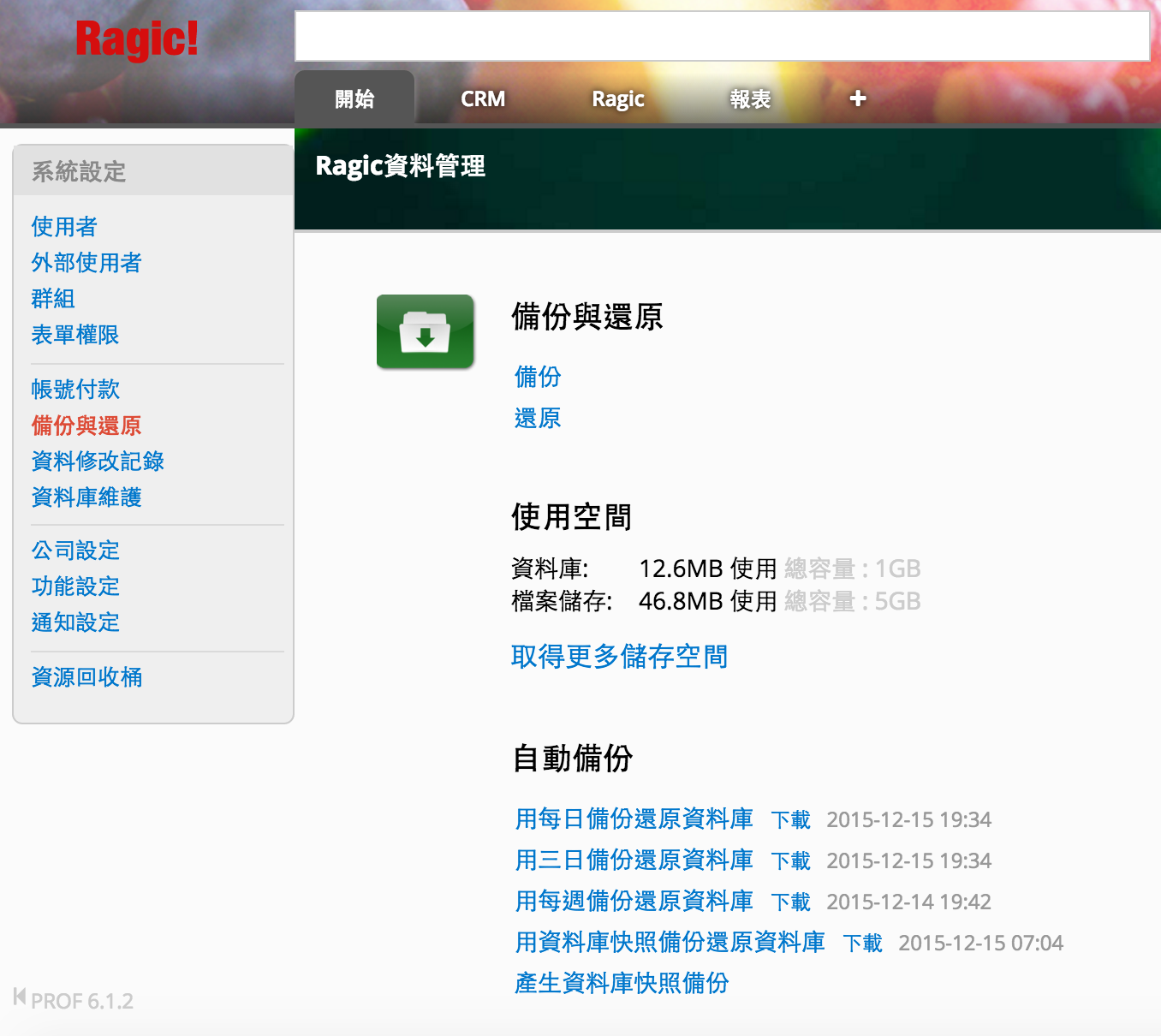Open 資源回收桶
Screen dimensions: 1161x1036
(x=86, y=677)
